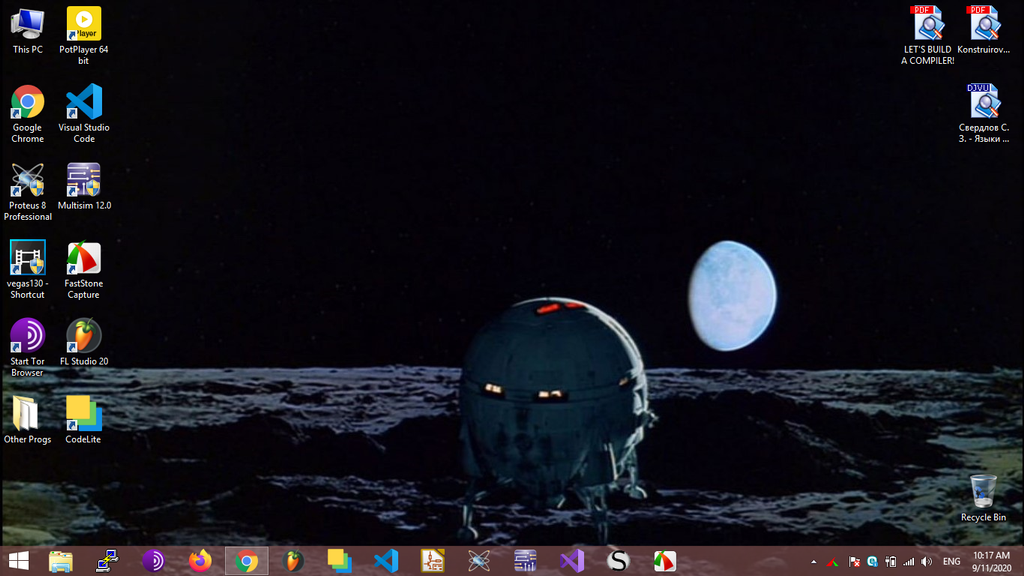Open the black S app in taskbar
This screenshot has height=576, width=1024.
618,561
